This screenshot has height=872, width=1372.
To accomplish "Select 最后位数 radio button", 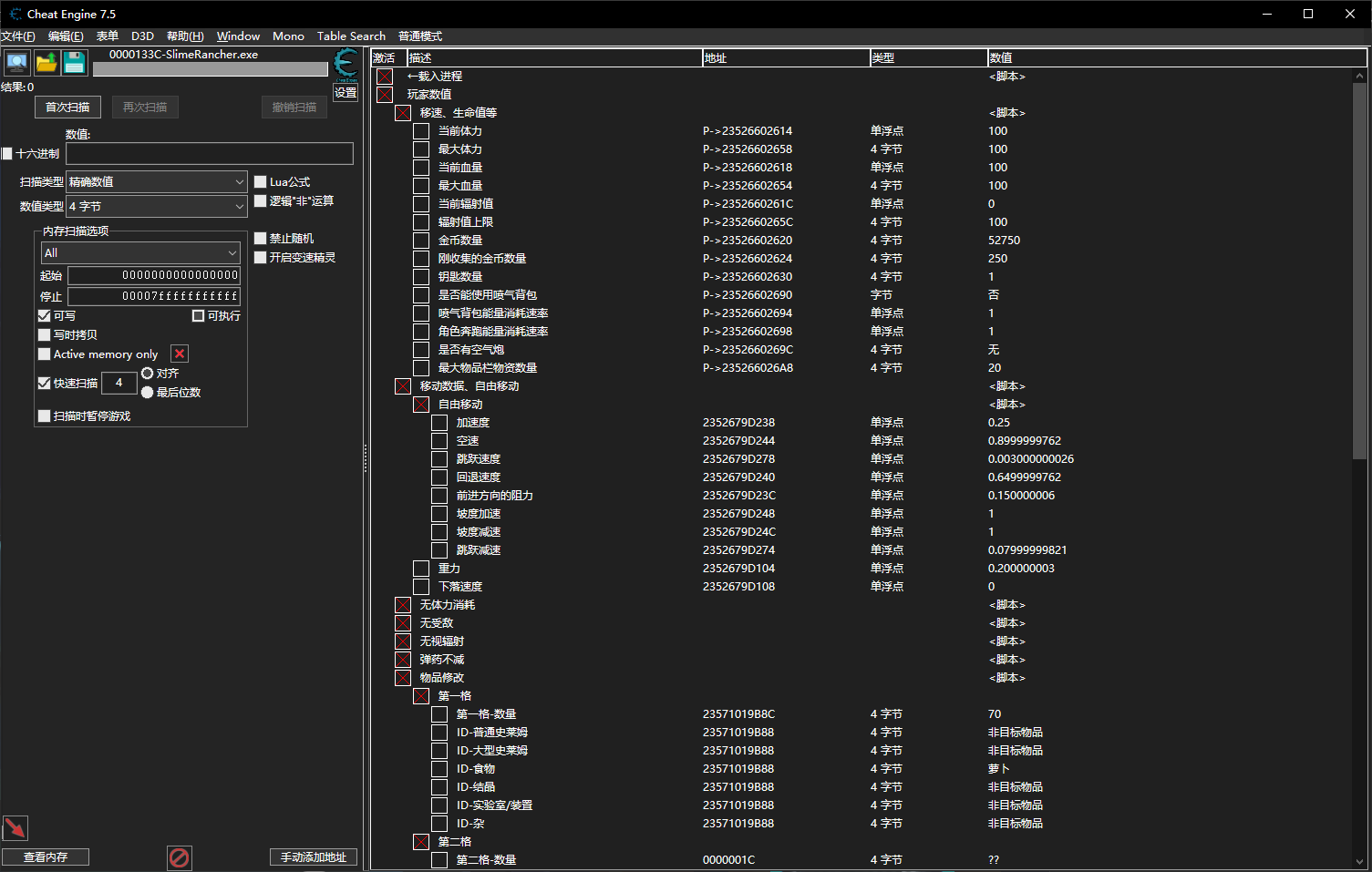I will tap(147, 393).
